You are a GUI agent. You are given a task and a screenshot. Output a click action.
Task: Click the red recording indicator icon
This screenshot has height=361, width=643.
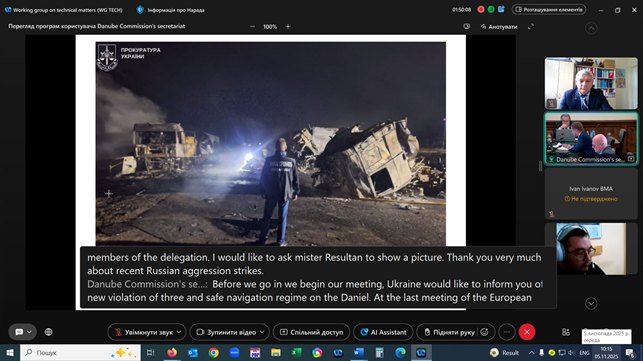pyautogui.click(x=481, y=9)
